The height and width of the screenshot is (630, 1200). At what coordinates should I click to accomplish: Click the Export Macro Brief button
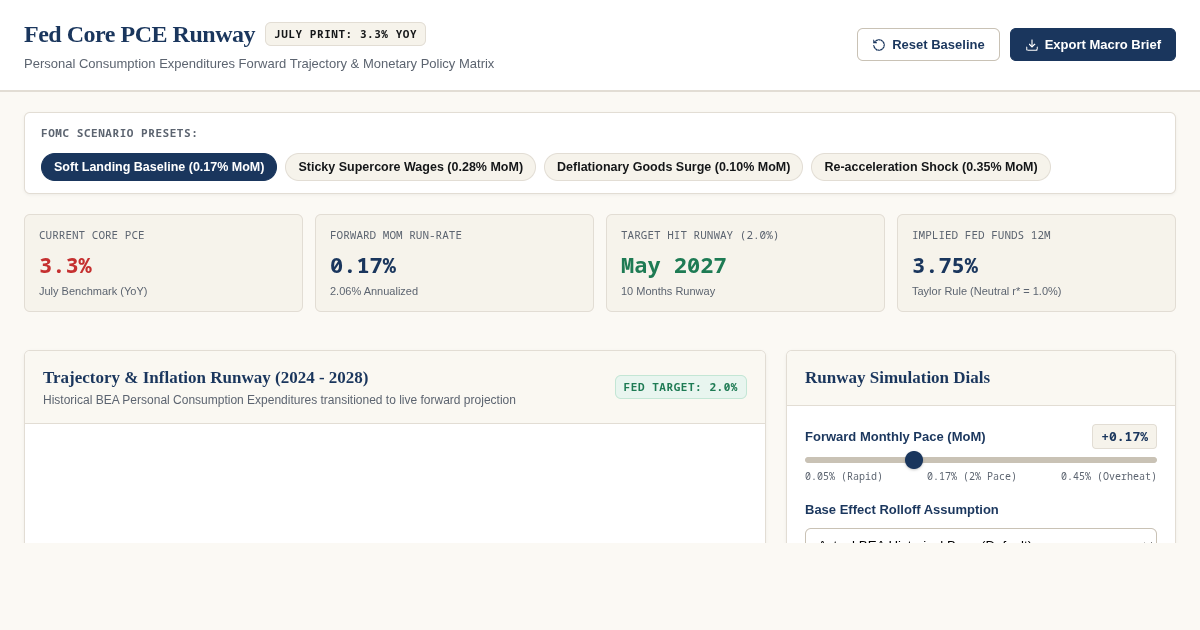point(1093,44)
